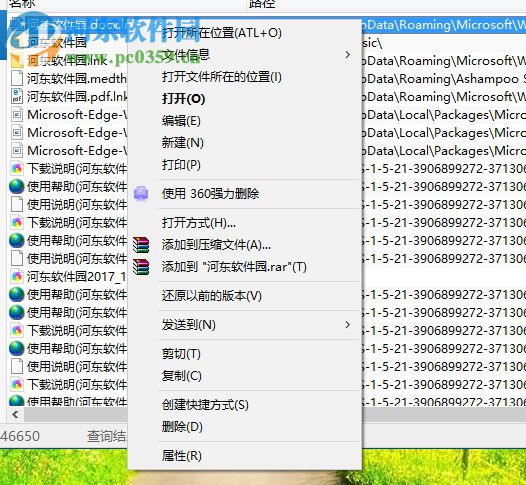Expand the 发送到(N) submenu arrow
Image resolution: width=526 pixels, height=485 pixels.
(x=348, y=325)
